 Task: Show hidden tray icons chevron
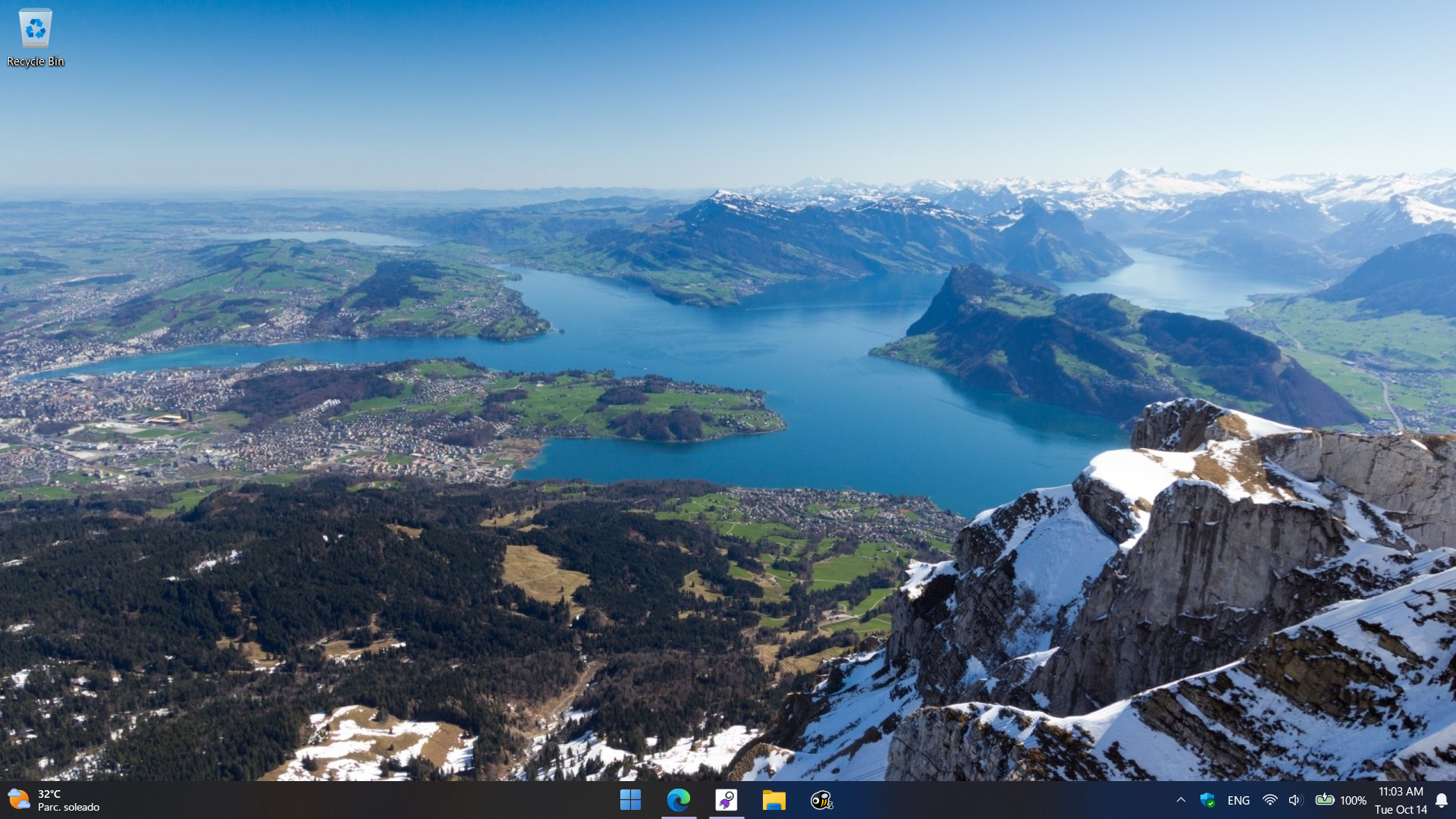tap(1181, 800)
